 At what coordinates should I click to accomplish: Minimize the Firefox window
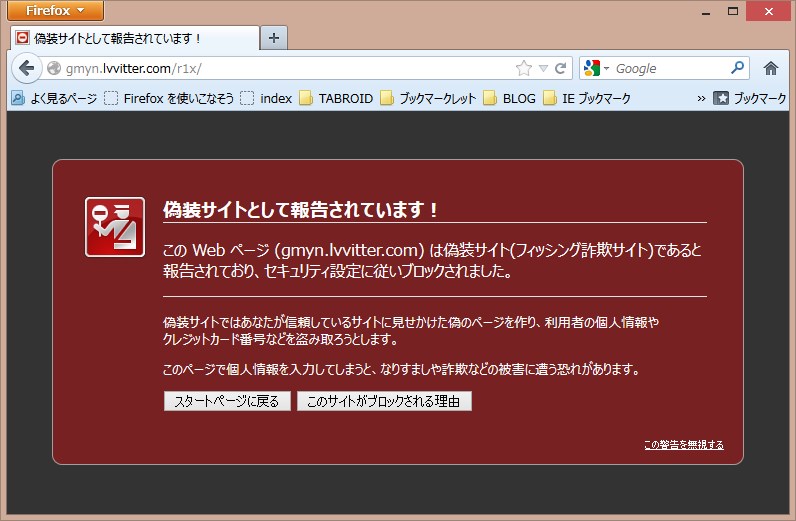click(706, 12)
